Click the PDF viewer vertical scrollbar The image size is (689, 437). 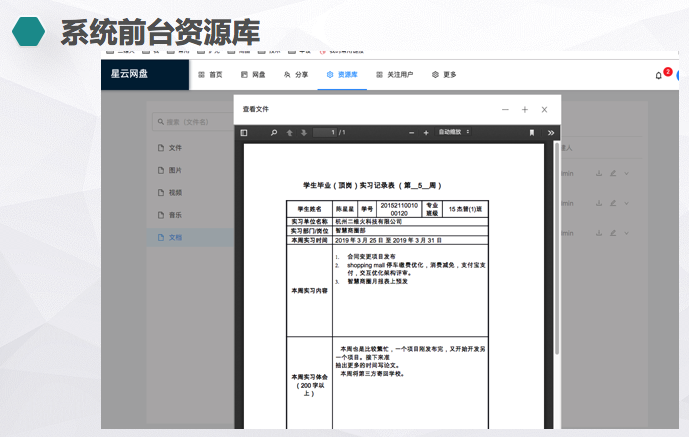pos(557,248)
